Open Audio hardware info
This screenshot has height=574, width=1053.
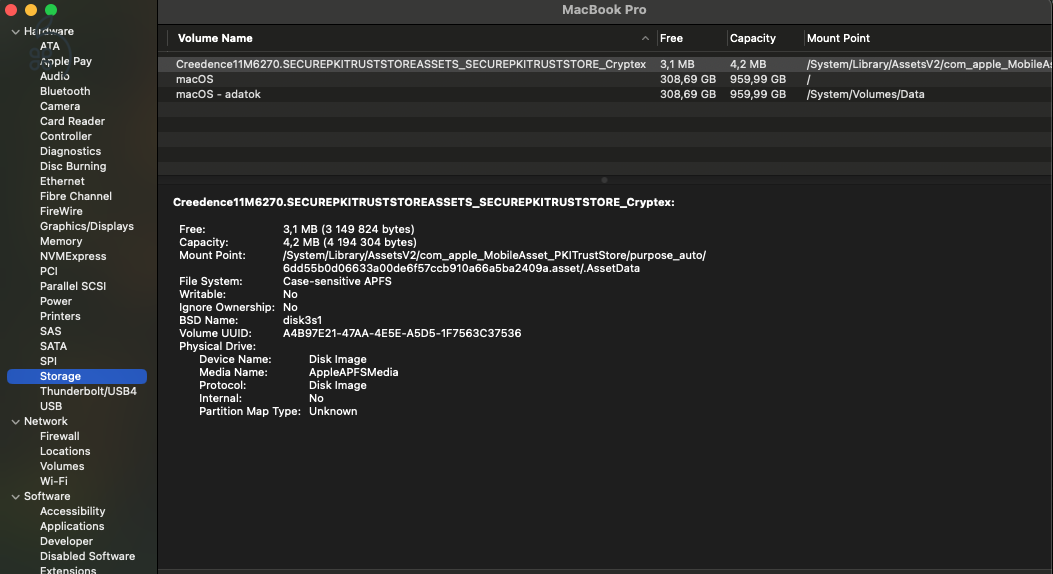54,77
